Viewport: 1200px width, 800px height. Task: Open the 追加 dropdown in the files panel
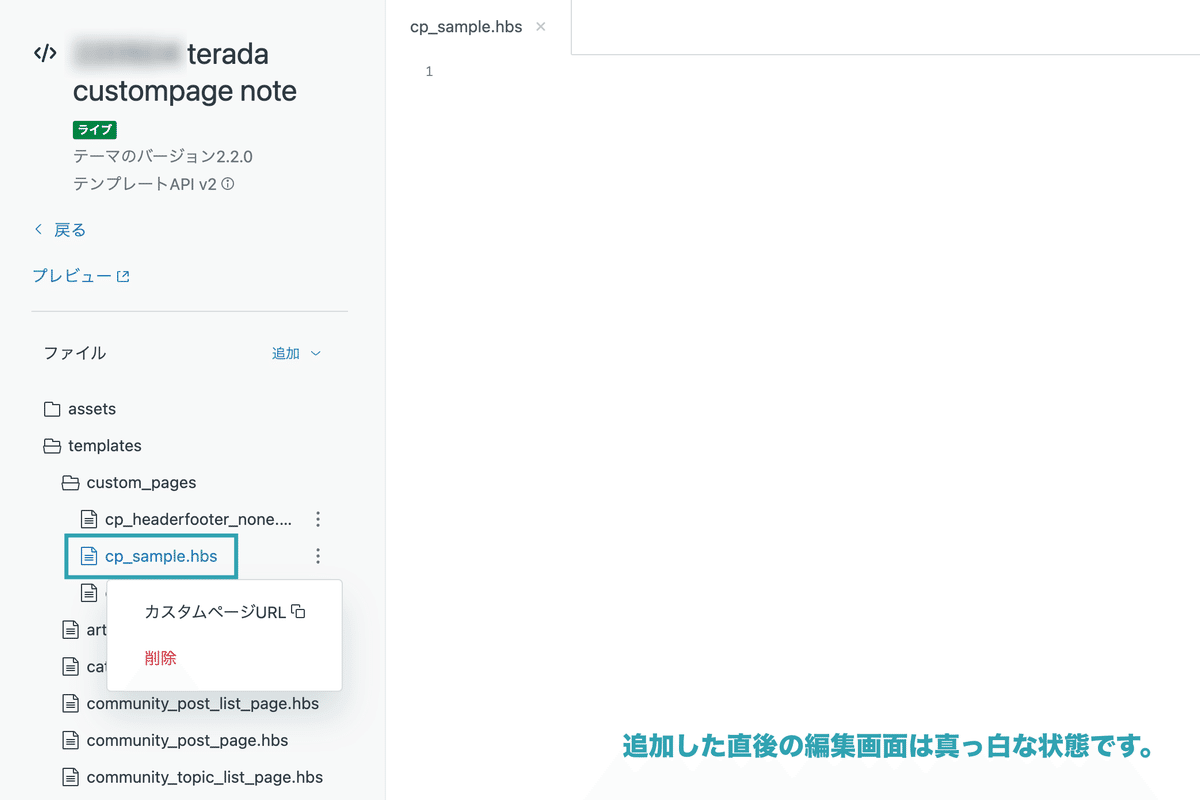tap(297, 353)
